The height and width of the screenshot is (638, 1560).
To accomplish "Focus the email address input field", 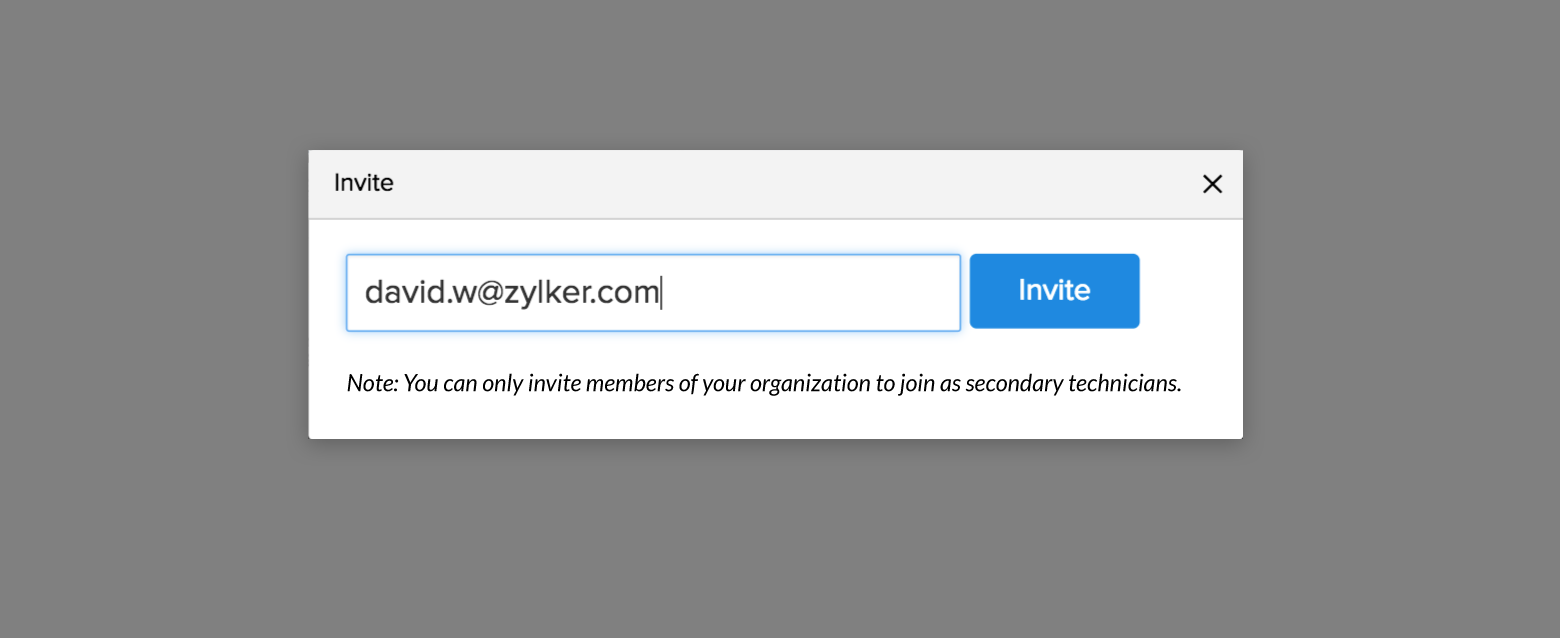I will [x=652, y=292].
